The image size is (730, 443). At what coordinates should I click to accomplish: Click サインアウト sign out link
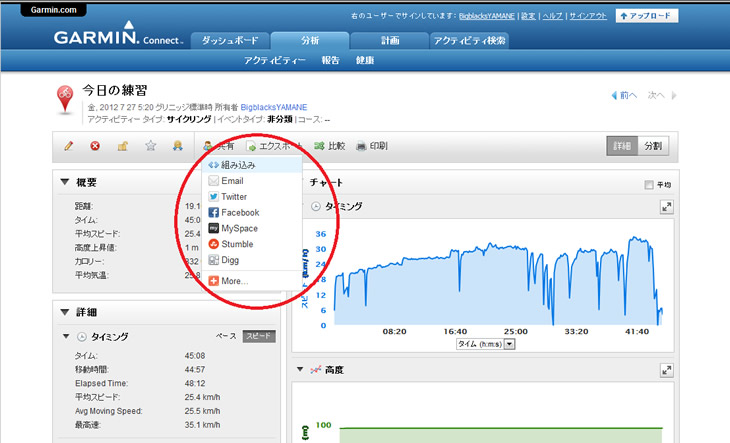588,16
